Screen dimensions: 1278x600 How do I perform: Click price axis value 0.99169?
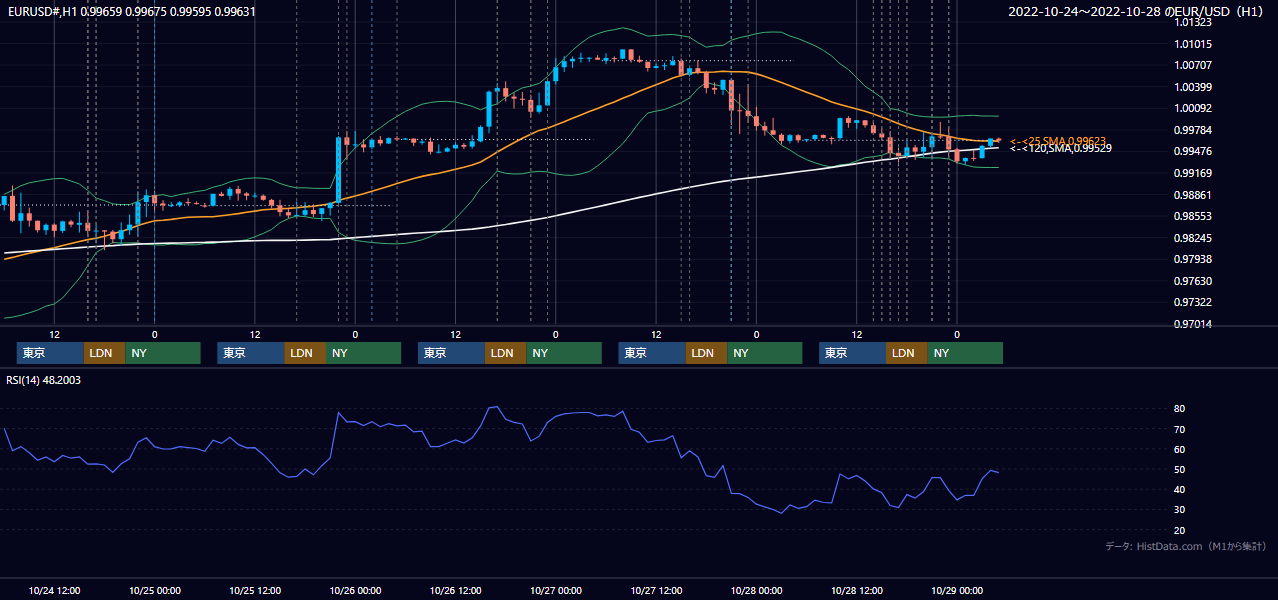tap(1192, 173)
